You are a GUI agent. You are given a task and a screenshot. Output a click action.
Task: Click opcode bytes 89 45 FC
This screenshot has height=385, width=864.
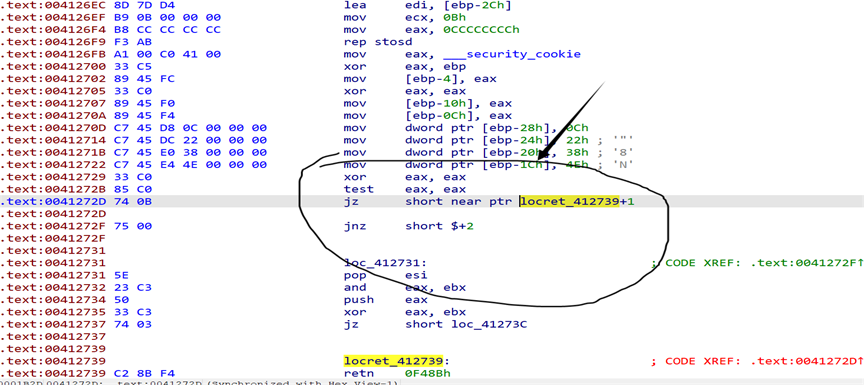pos(144,78)
